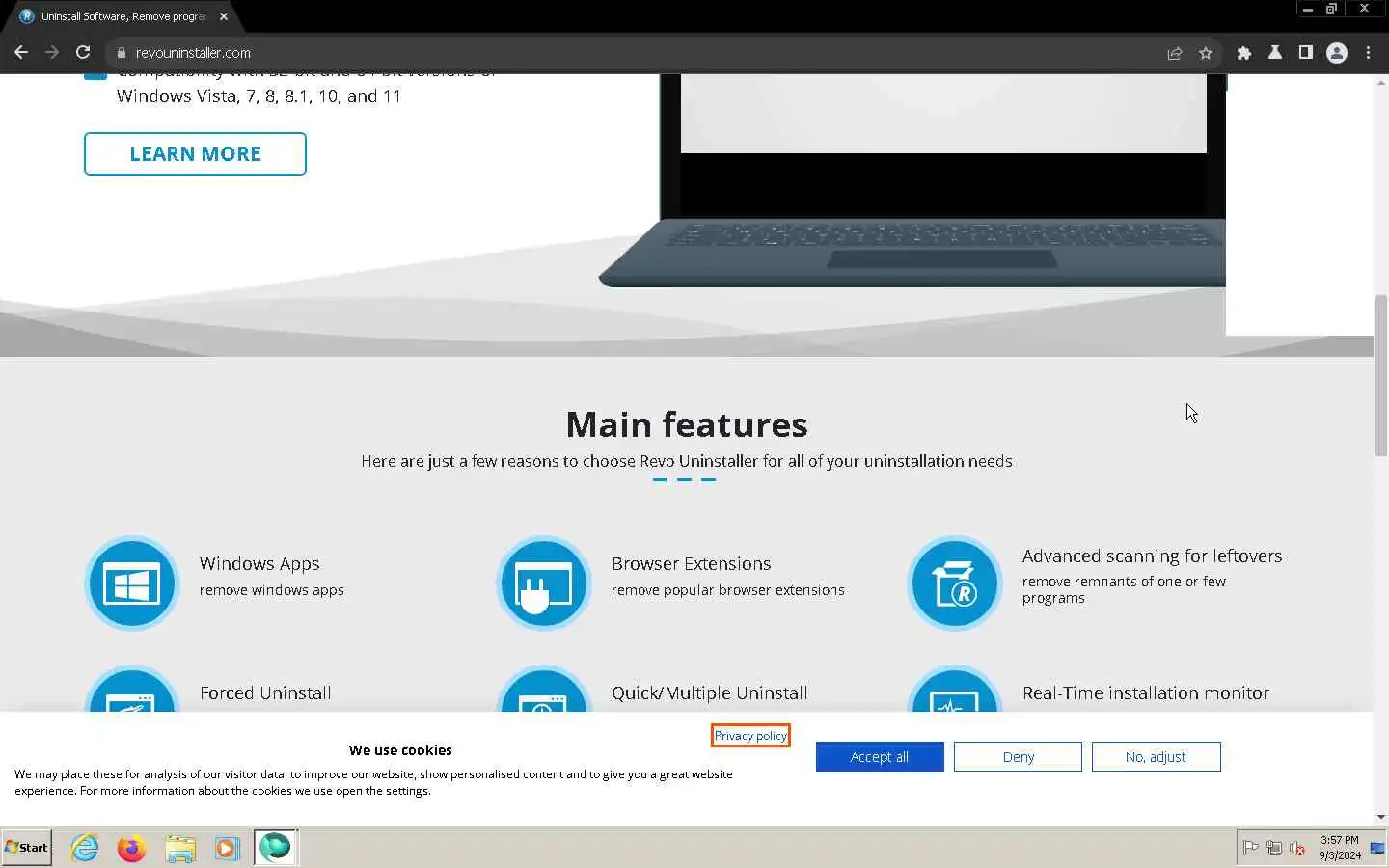Click the Forced Uninstall feature title
This screenshot has height=868, width=1389.
pyautogui.click(x=265, y=693)
